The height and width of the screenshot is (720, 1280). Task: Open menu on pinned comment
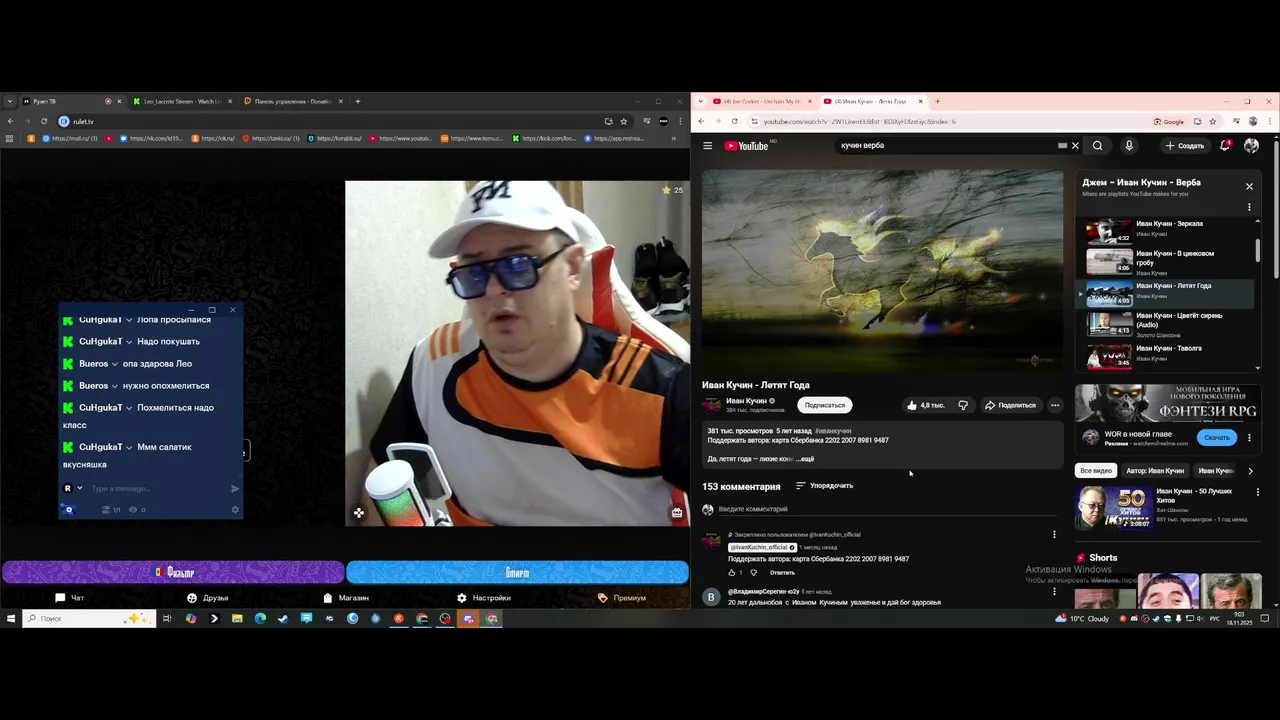(x=1054, y=535)
